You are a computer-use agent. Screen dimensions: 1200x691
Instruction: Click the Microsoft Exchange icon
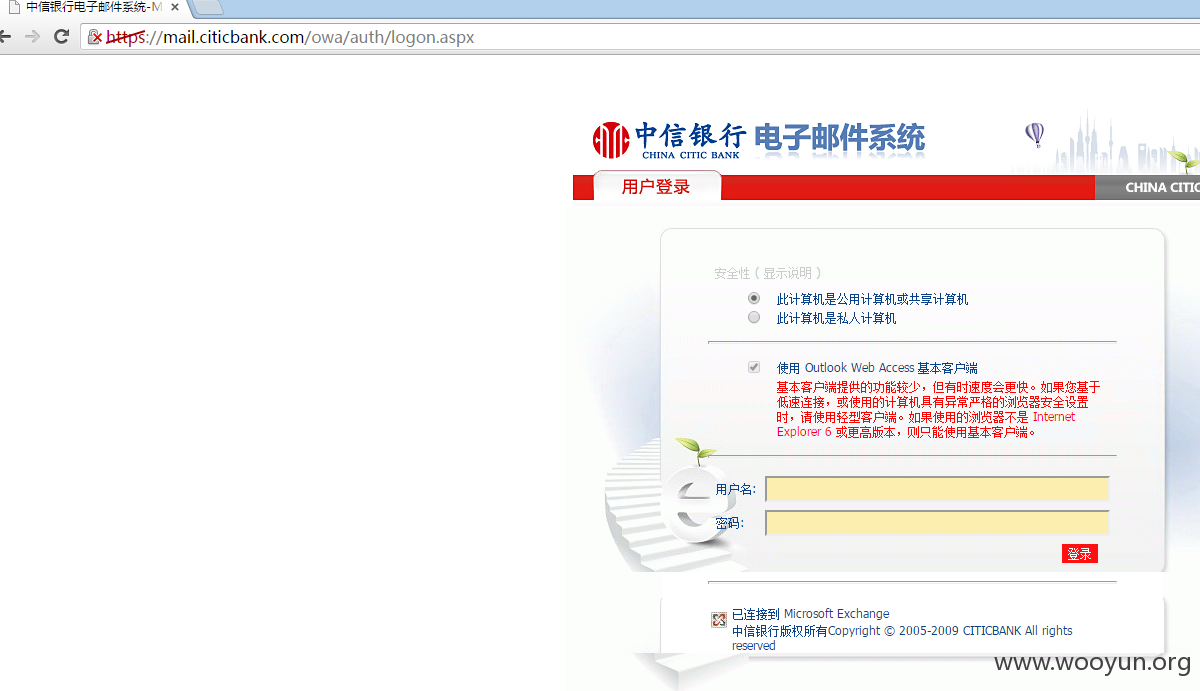718,620
